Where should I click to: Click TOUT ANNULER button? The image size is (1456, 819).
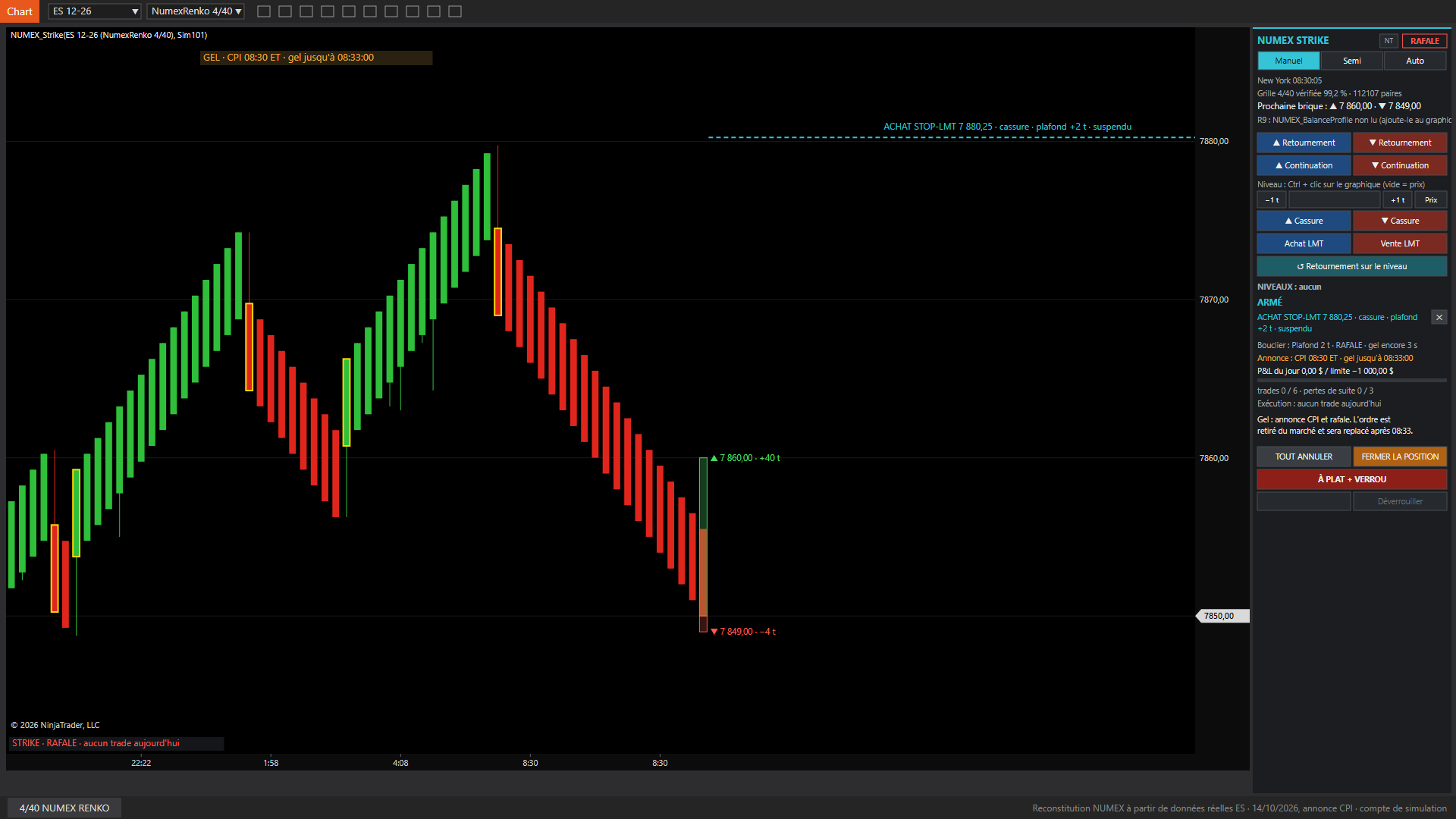pos(1304,457)
